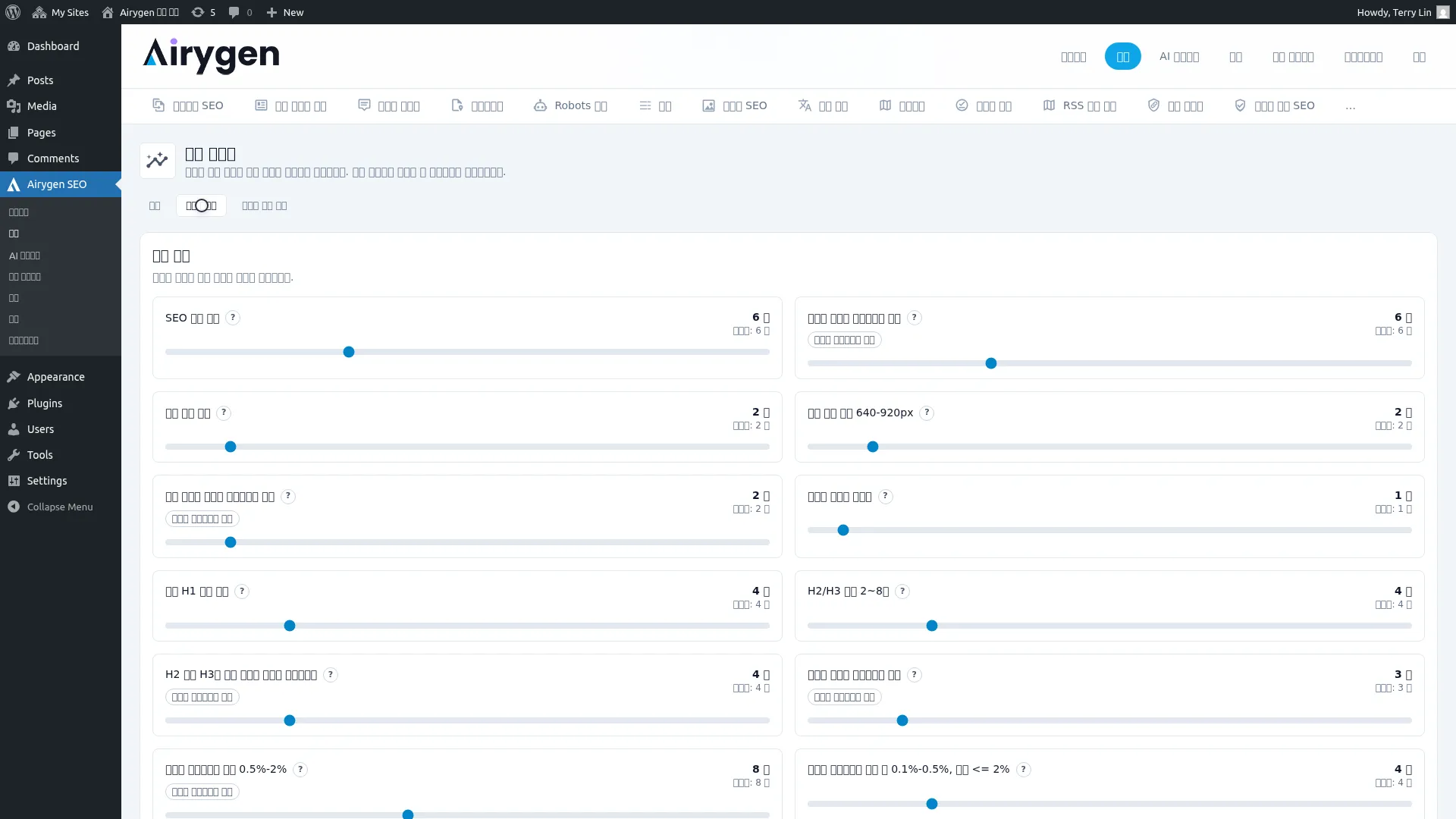Show help for the 0.1%-0.5% setting
The width and height of the screenshot is (1456, 819).
(x=1023, y=770)
